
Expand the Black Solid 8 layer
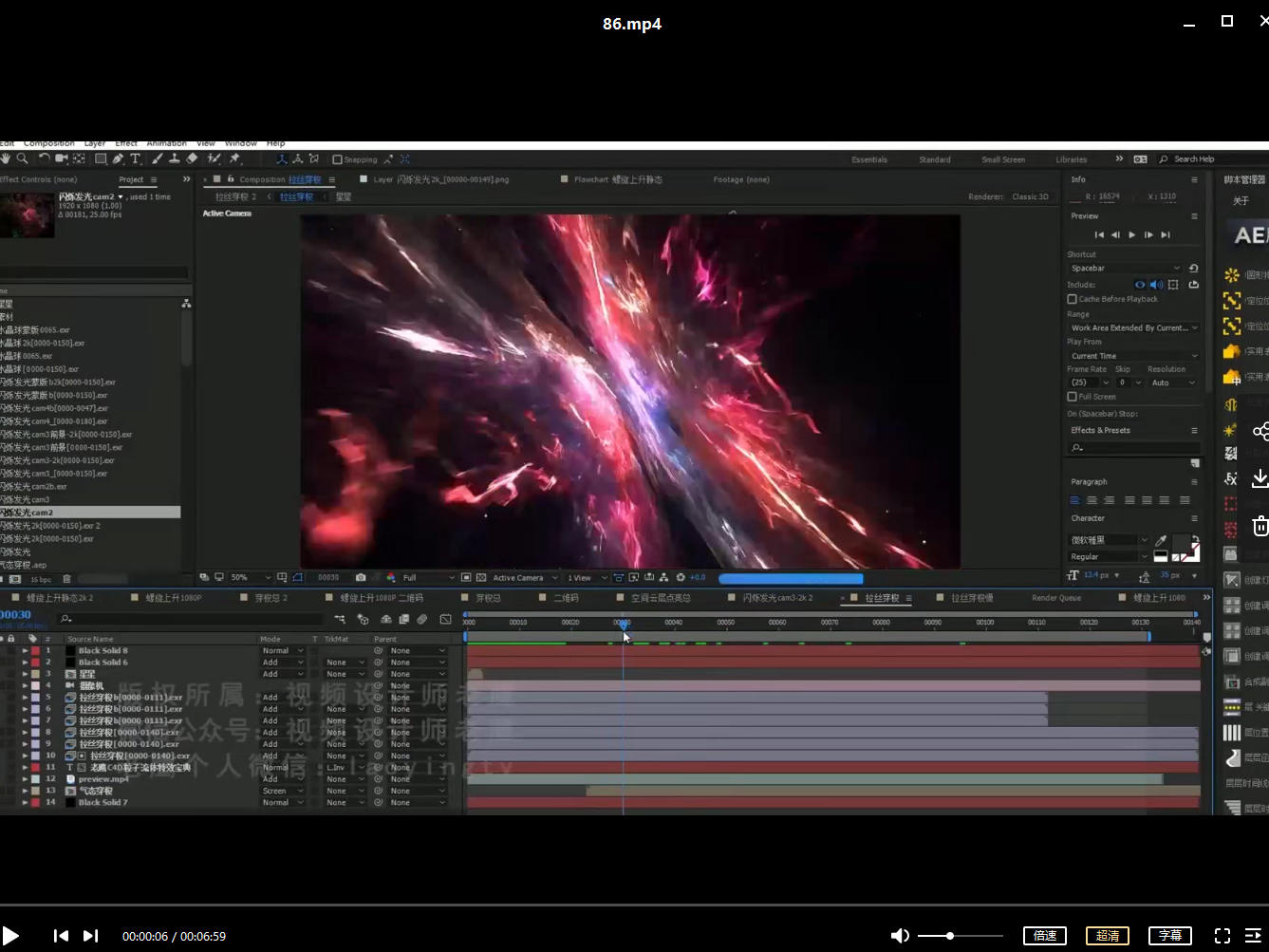[x=25, y=651]
